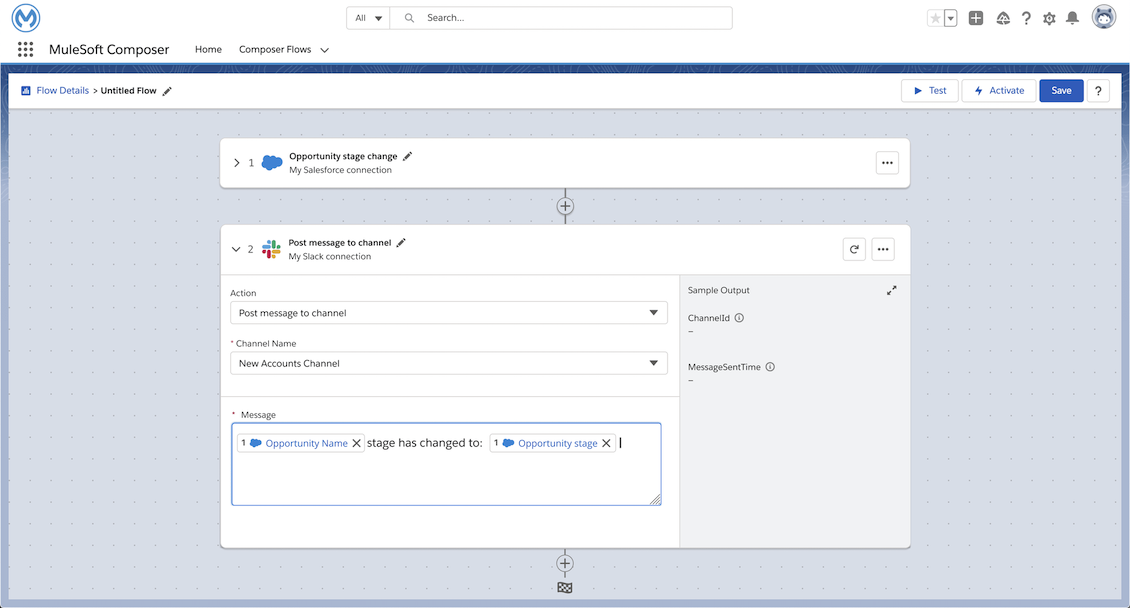The height and width of the screenshot is (608, 1130).
Task: Click the Save button
Action: (1061, 90)
